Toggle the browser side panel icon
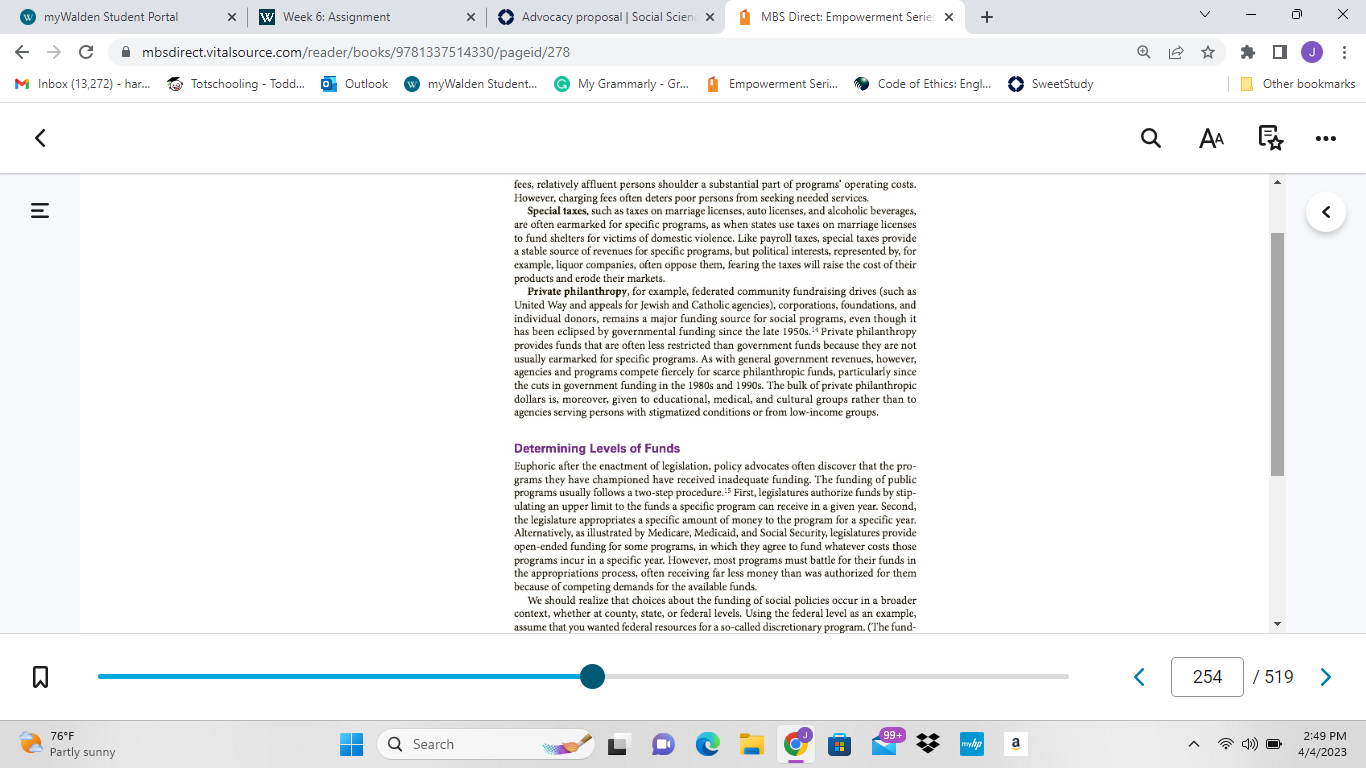The height and width of the screenshot is (768, 1366). click(1280, 52)
